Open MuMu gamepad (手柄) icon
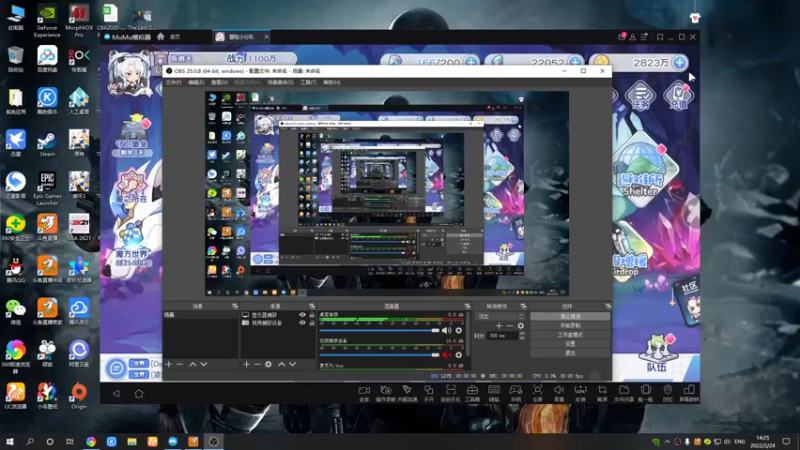Image resolution: width=800 pixels, height=450 pixels. click(516, 393)
